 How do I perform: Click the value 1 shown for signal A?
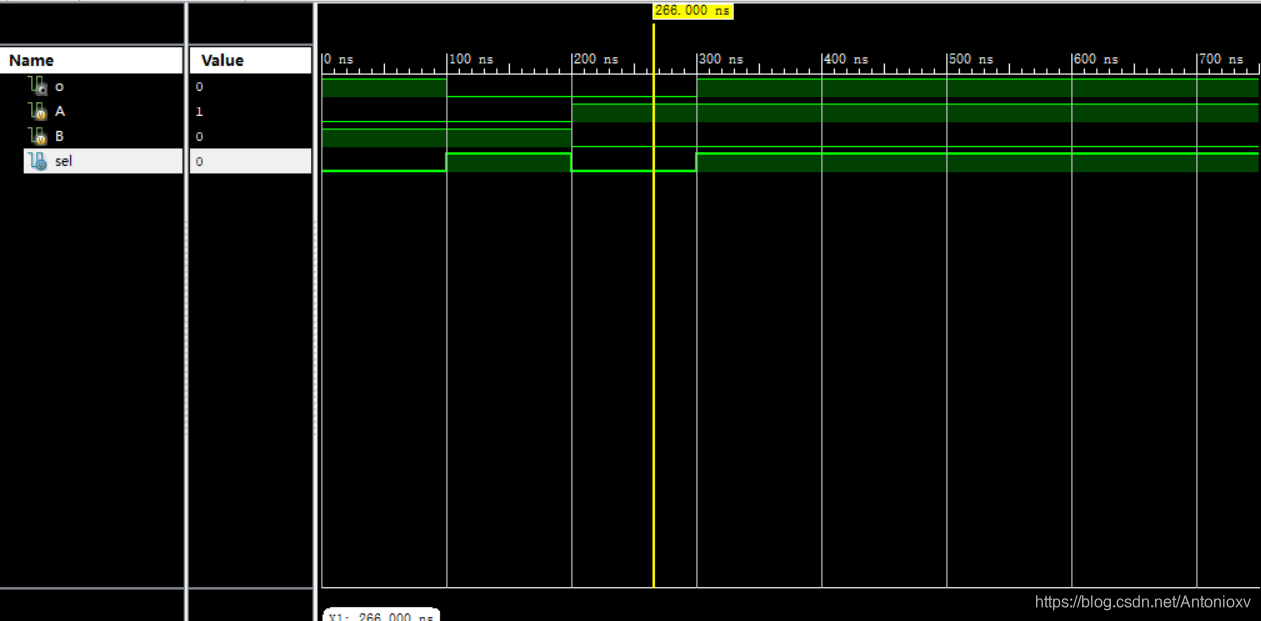click(198, 111)
